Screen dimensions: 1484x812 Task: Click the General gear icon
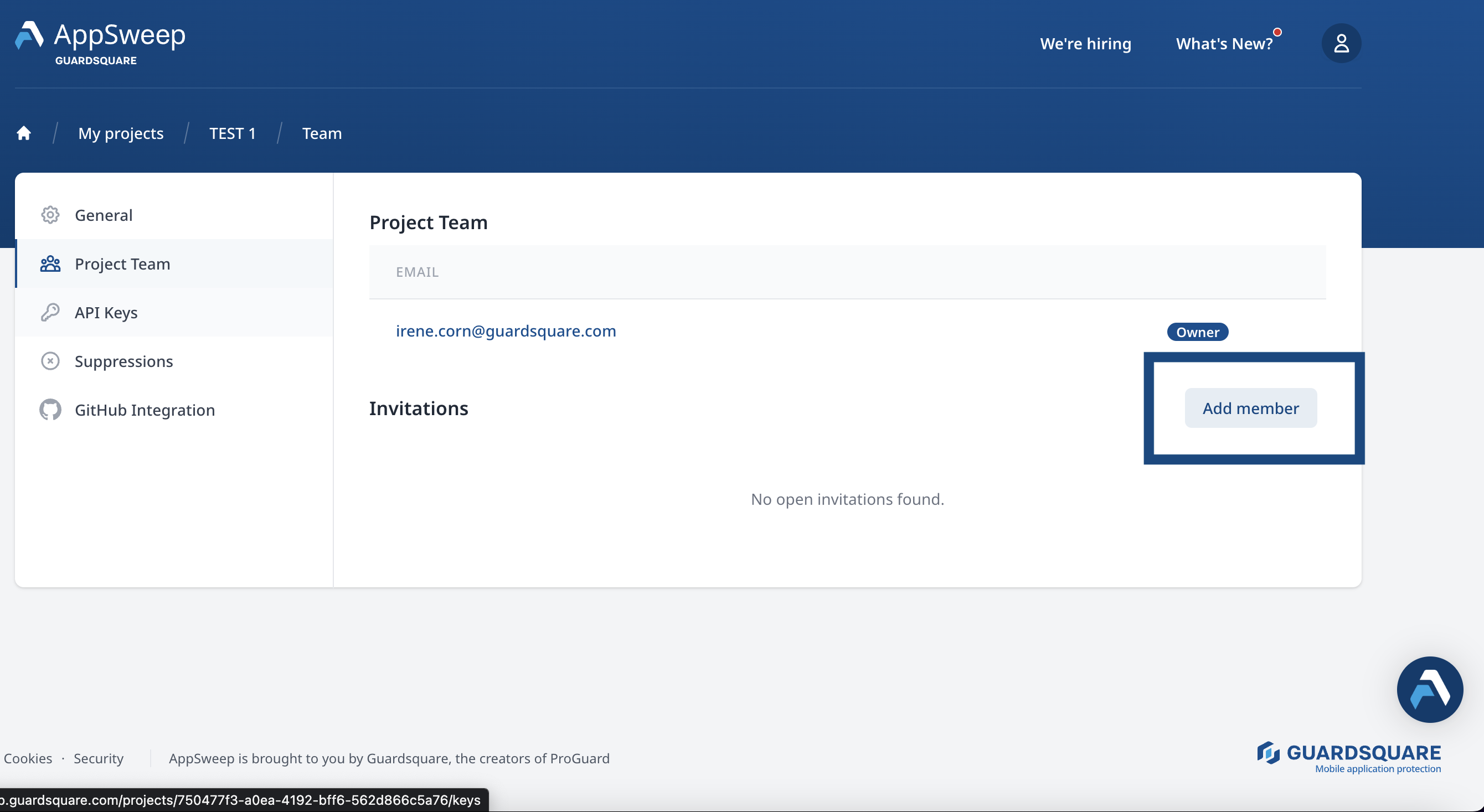[x=50, y=215]
